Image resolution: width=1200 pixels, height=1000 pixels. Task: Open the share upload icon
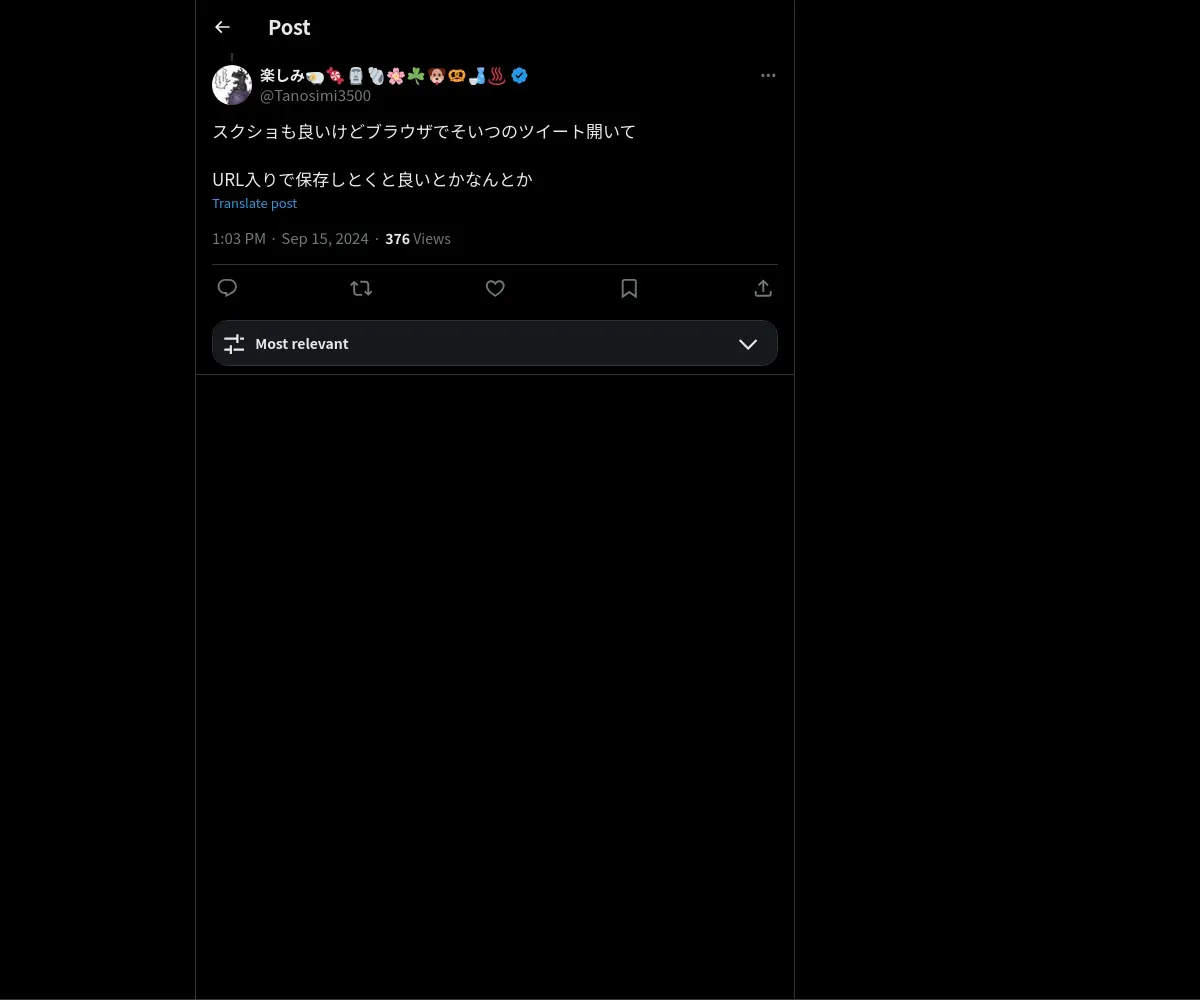763,288
